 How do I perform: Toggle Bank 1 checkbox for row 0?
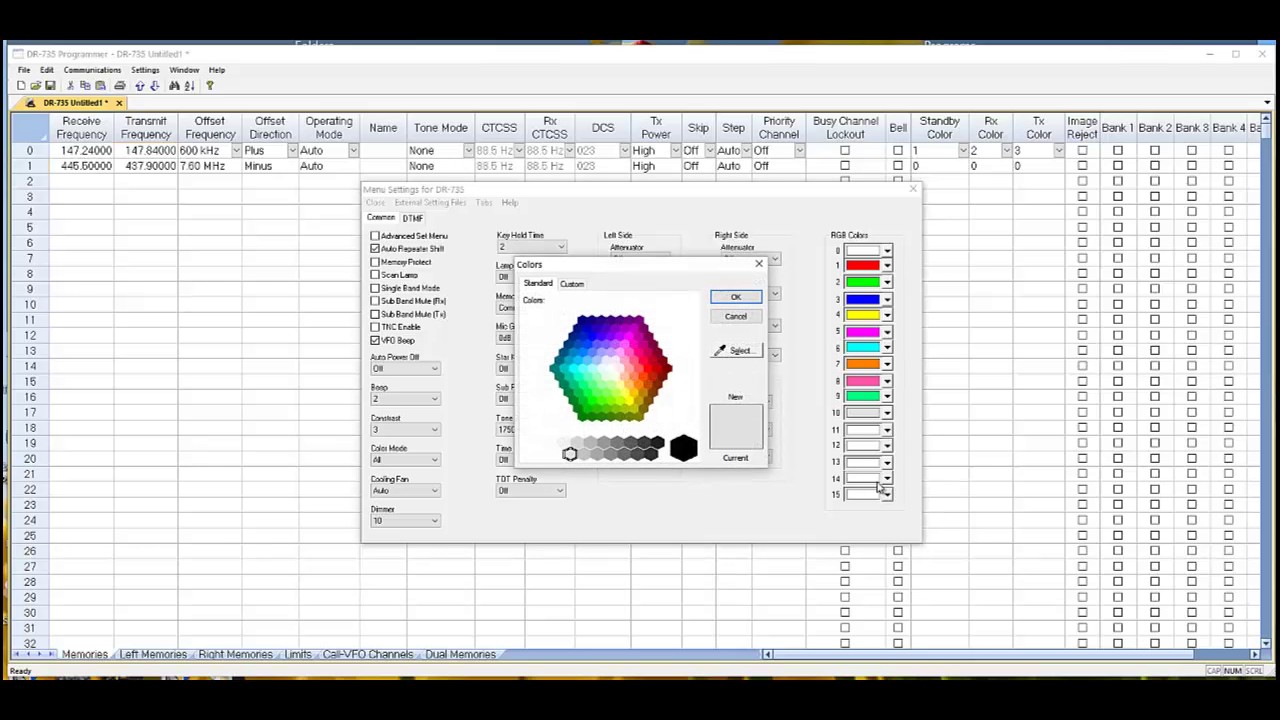pyautogui.click(x=1118, y=151)
